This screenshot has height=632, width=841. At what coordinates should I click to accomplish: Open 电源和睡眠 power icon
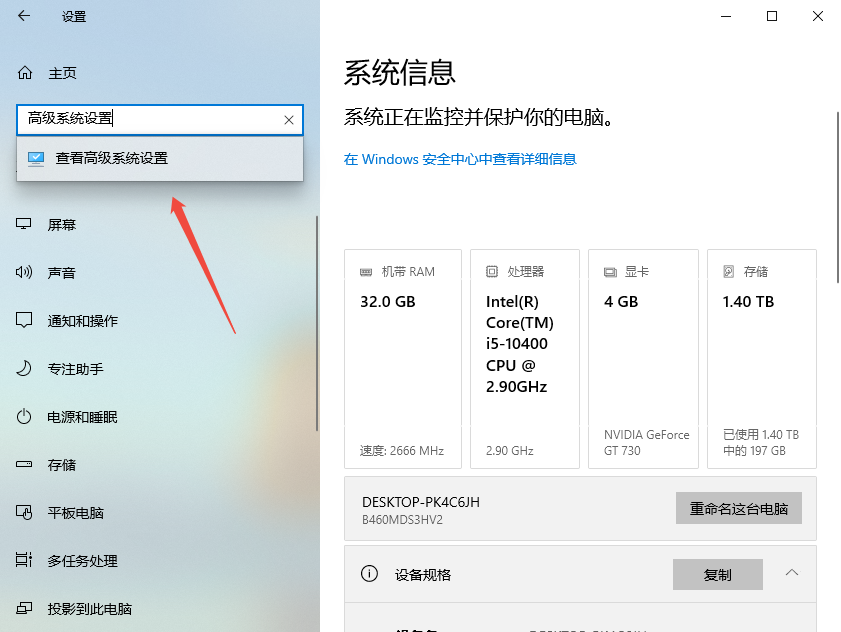click(24, 417)
